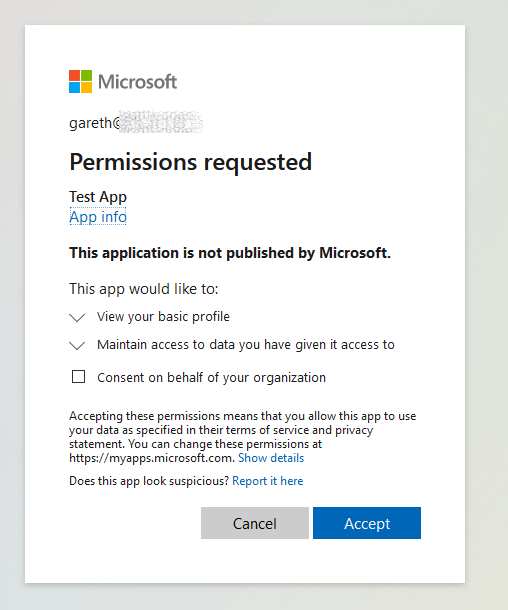This screenshot has width=508, height=610.
Task: Click the Permissions requested heading
Action: 191,162
